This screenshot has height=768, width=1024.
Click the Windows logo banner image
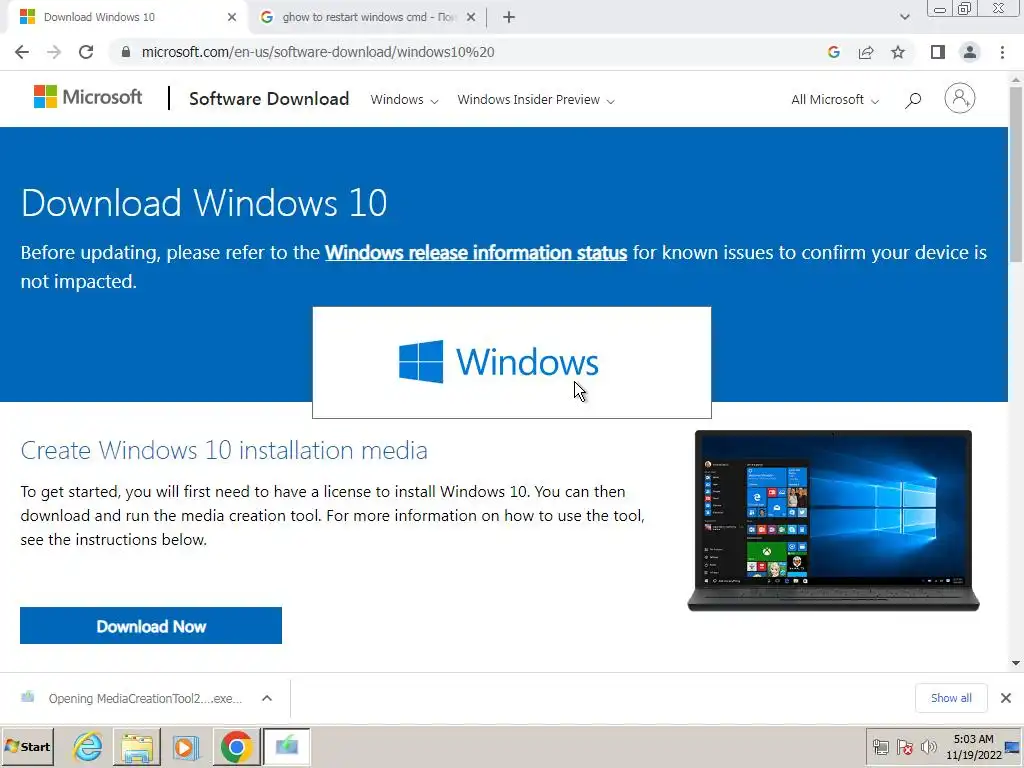(512, 362)
